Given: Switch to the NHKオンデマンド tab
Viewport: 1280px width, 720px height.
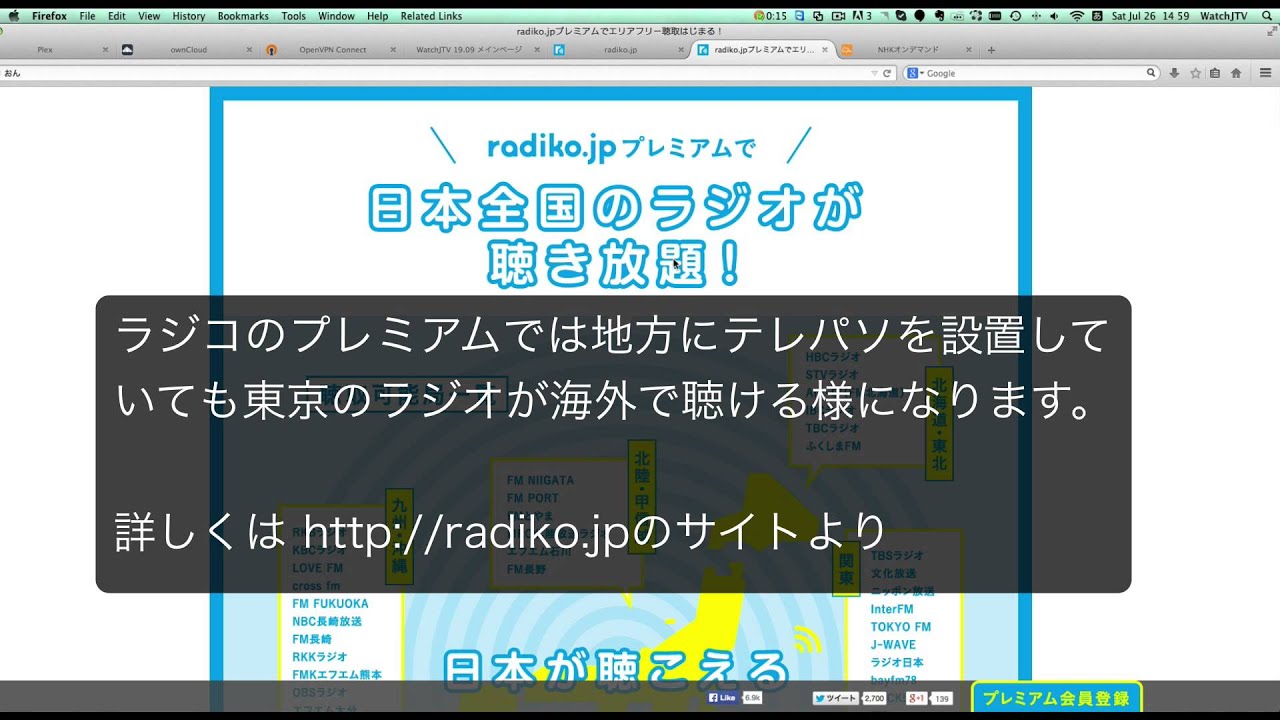Looking at the screenshot, I should (908, 49).
